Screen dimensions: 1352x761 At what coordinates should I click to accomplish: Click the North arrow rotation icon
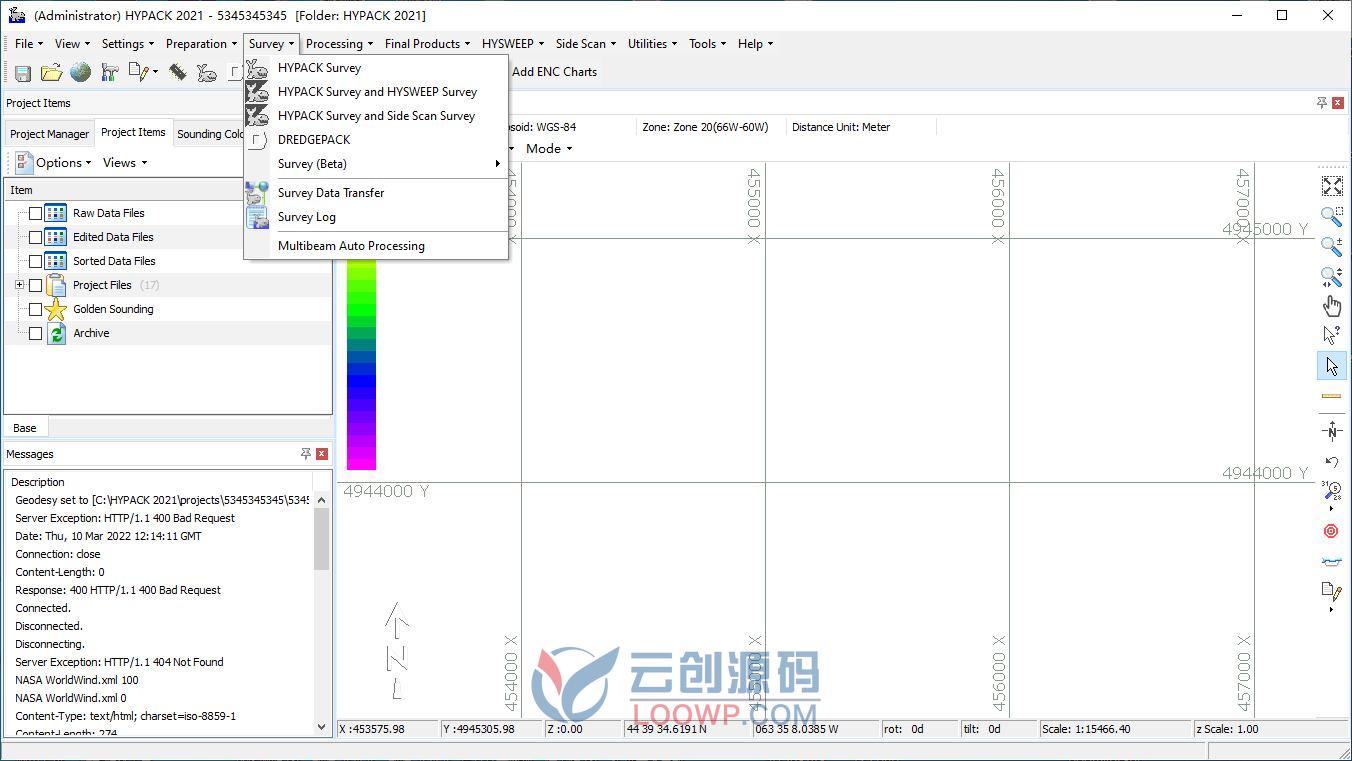[1332, 431]
